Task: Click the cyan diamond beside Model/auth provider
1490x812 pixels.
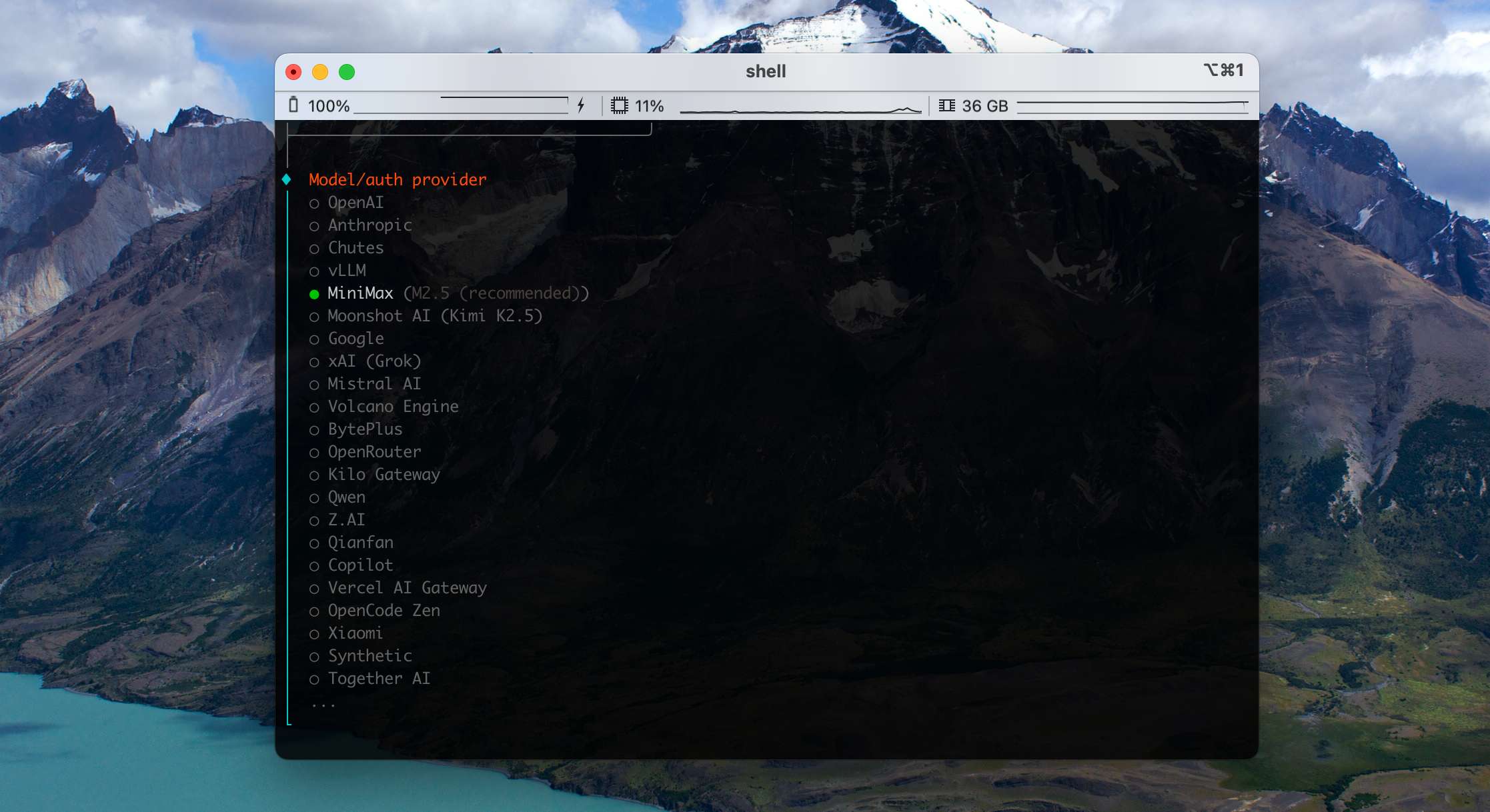Action: pyautogui.click(x=288, y=179)
